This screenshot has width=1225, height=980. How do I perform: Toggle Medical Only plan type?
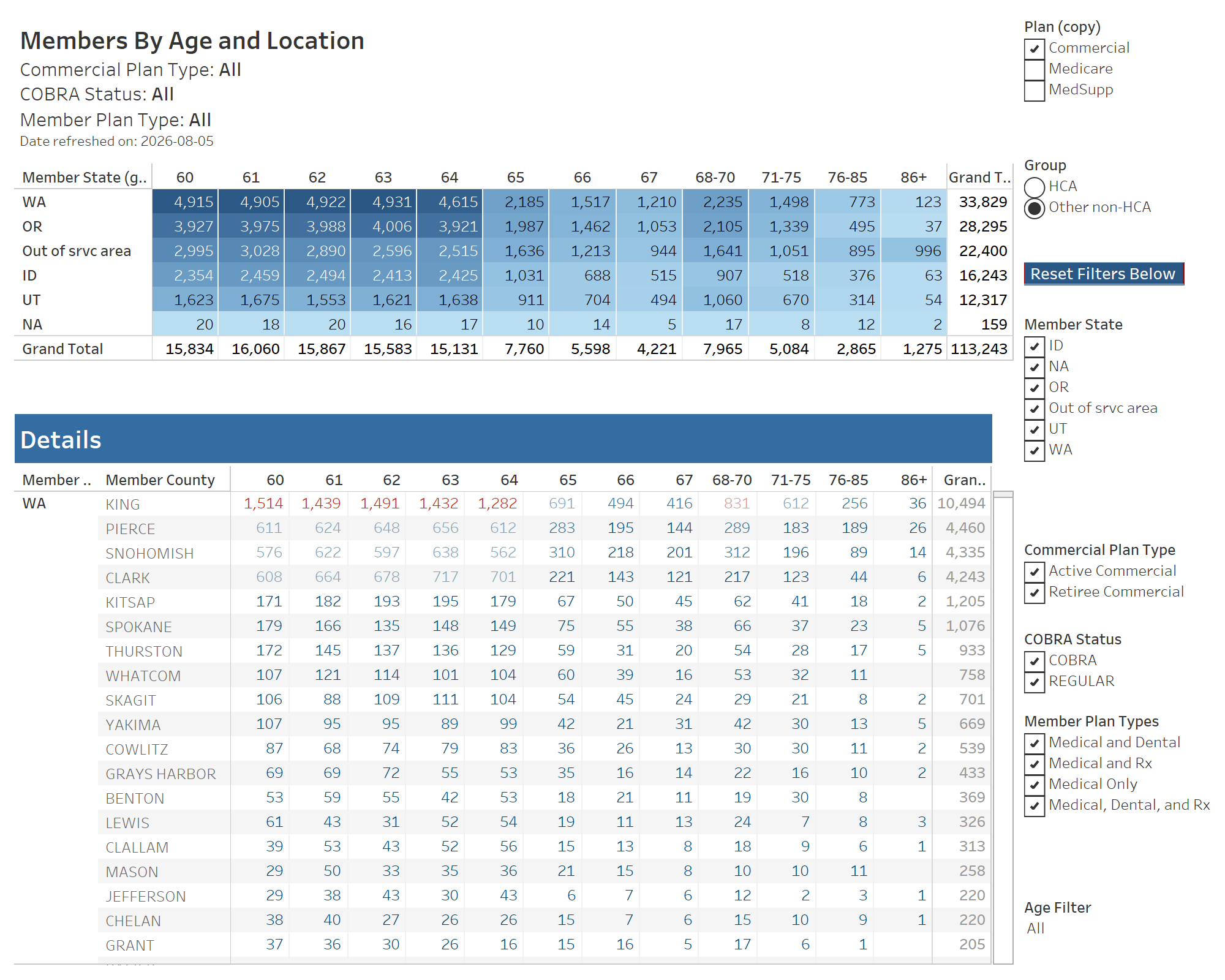coord(1035,785)
